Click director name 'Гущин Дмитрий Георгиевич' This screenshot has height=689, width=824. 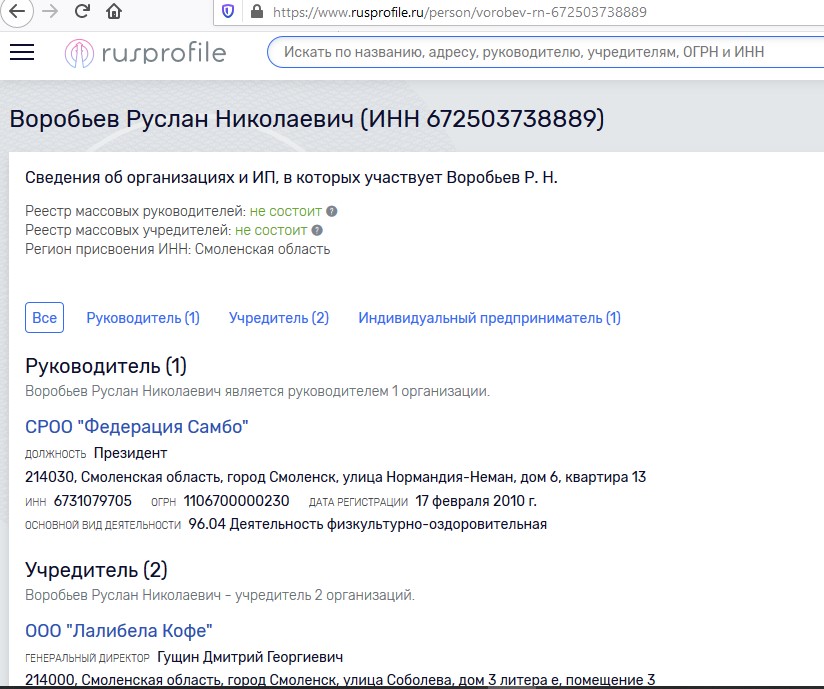[x=250, y=657]
